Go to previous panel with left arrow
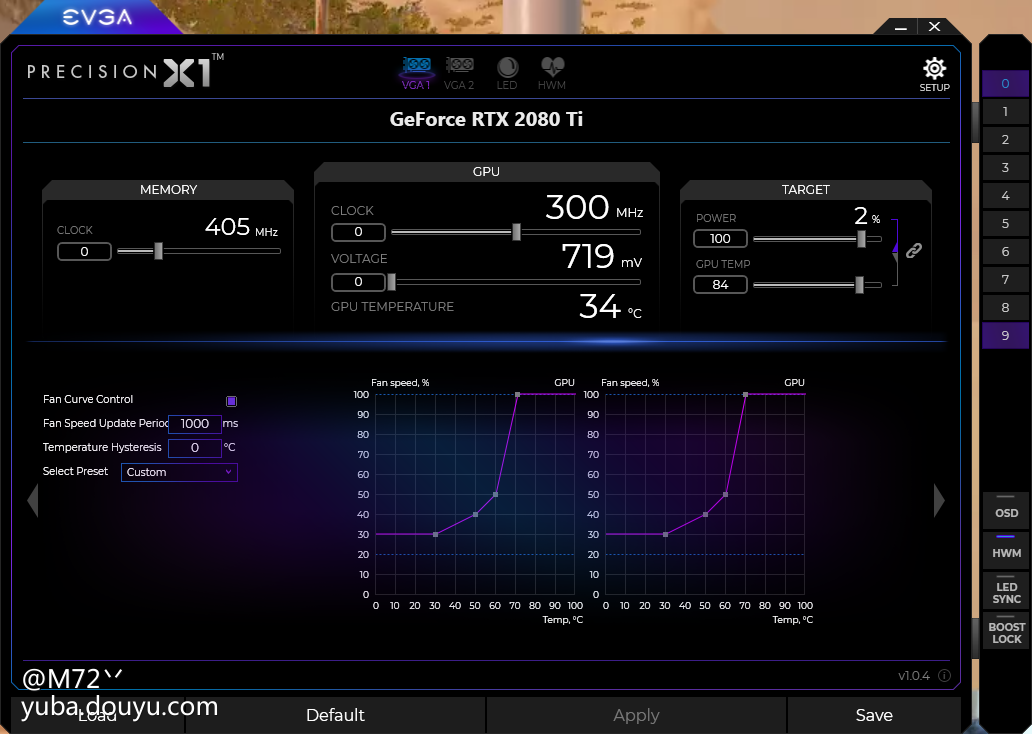1032x734 pixels. 33,500
